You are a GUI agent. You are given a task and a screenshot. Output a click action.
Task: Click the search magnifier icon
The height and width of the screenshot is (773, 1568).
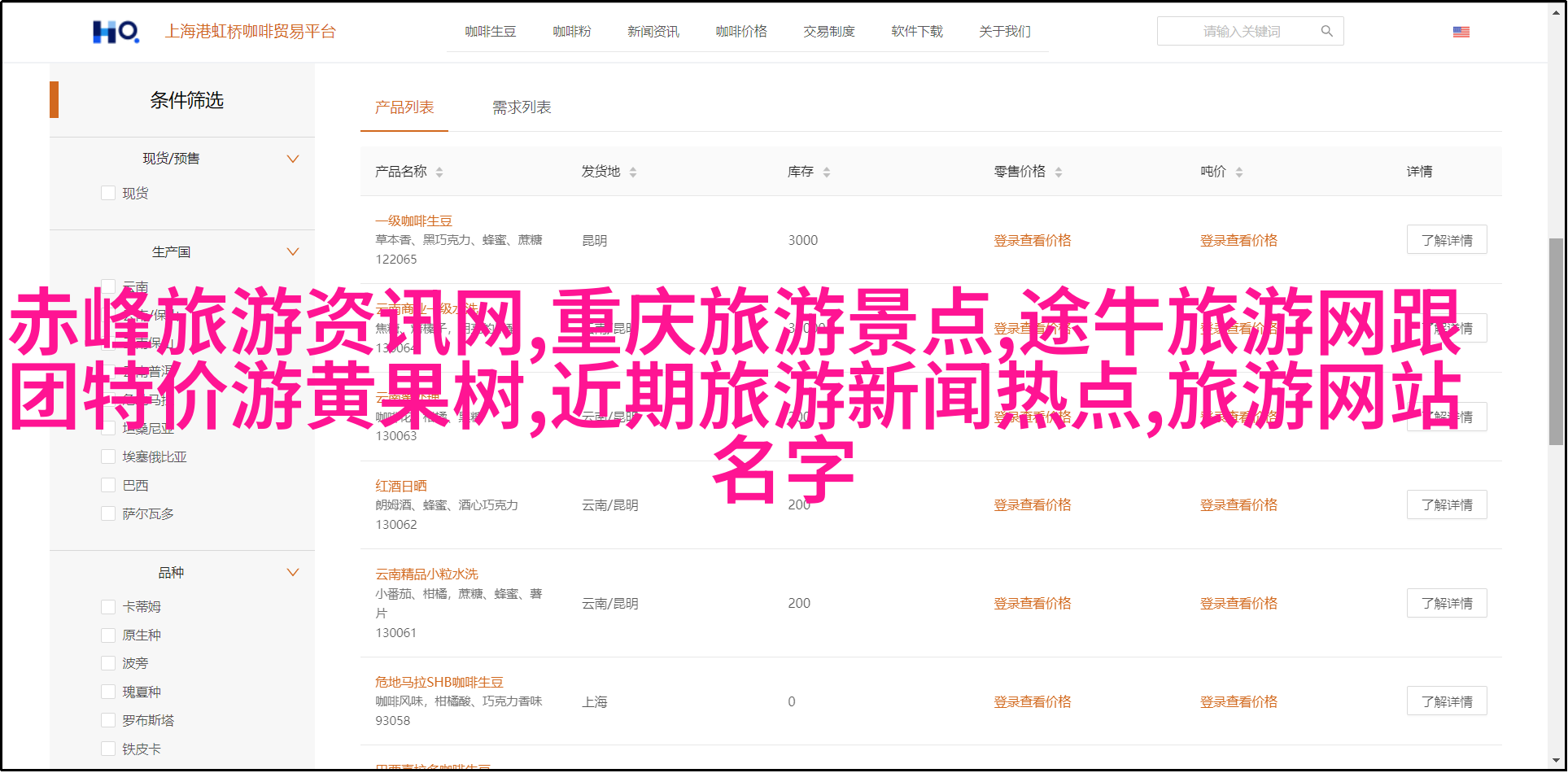pos(1327,31)
